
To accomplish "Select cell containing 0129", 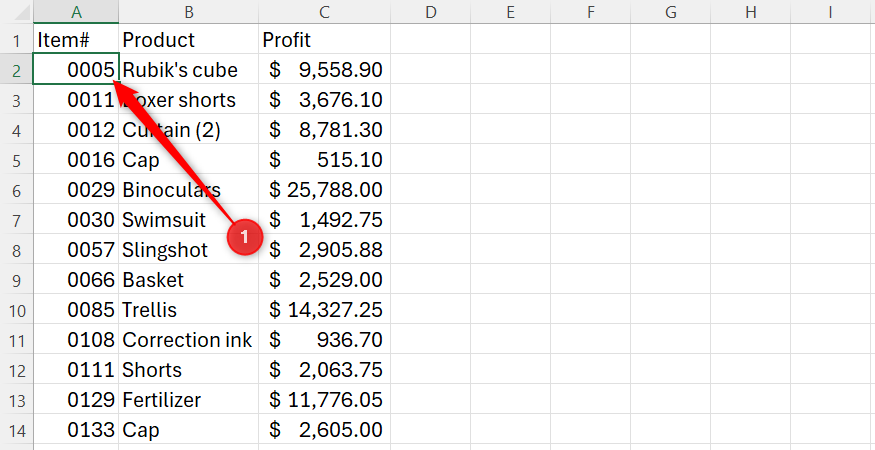I will point(76,400).
